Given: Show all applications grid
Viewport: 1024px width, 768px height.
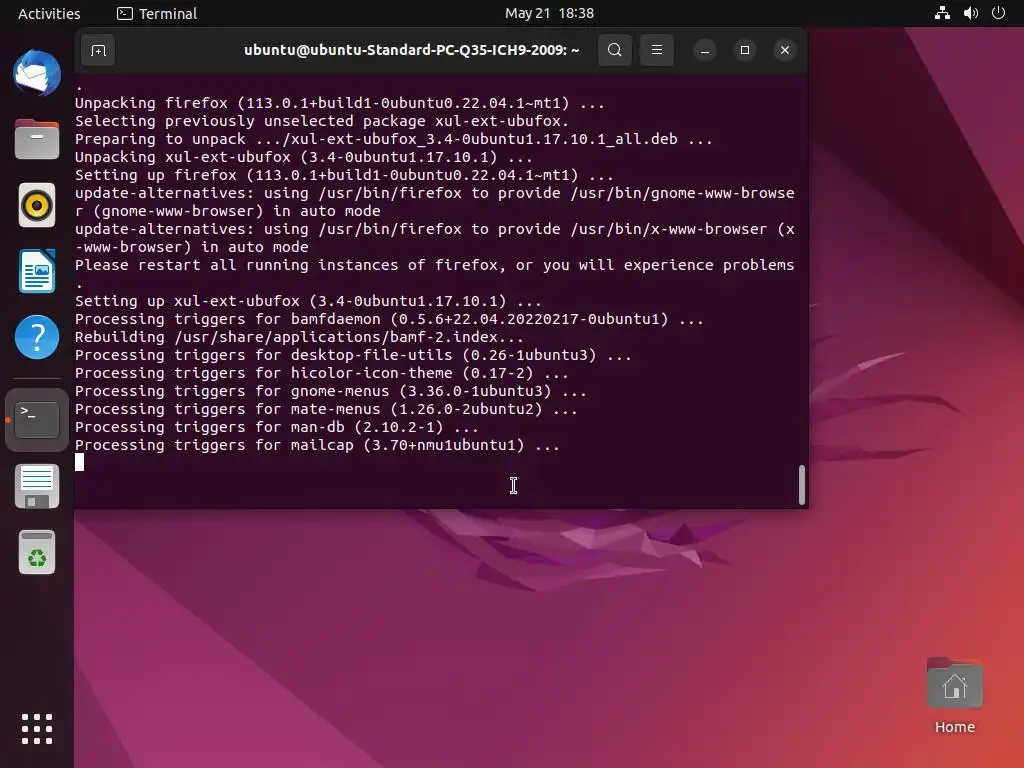Looking at the screenshot, I should click(37, 729).
